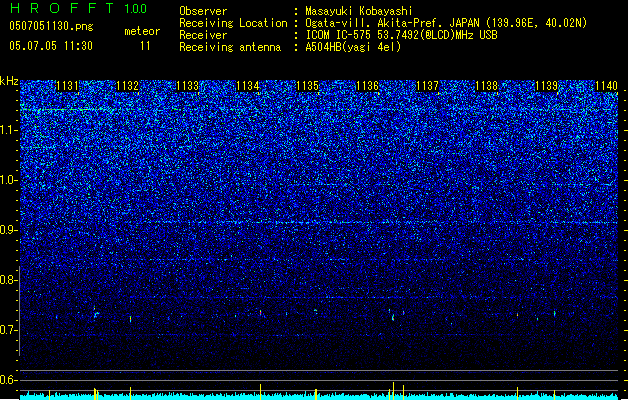Click the 1134 time axis marker
629x400 pixels.
pos(248,86)
